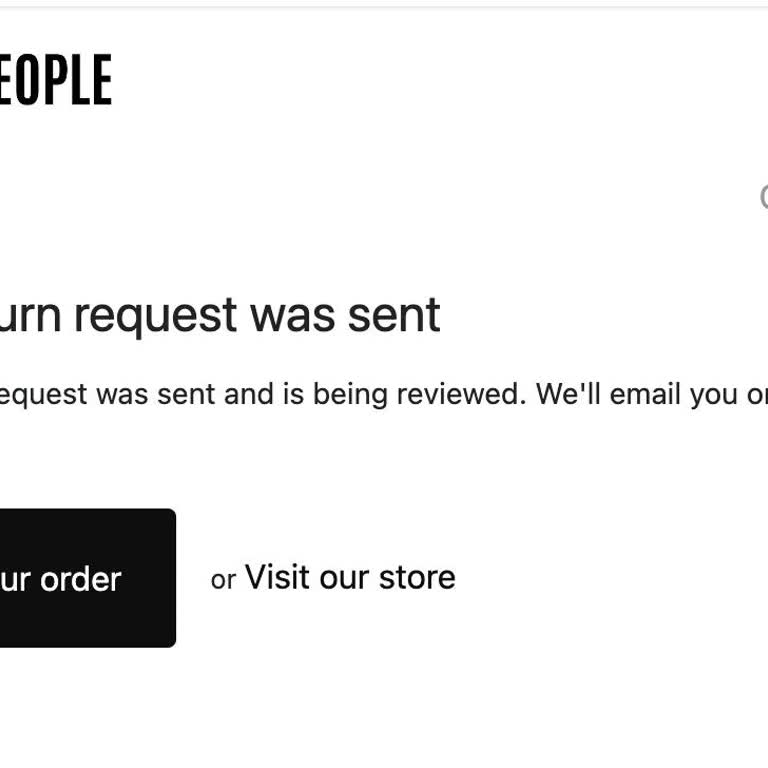
Task: Click the word 'order' on the black button
Action: [x=80, y=579]
